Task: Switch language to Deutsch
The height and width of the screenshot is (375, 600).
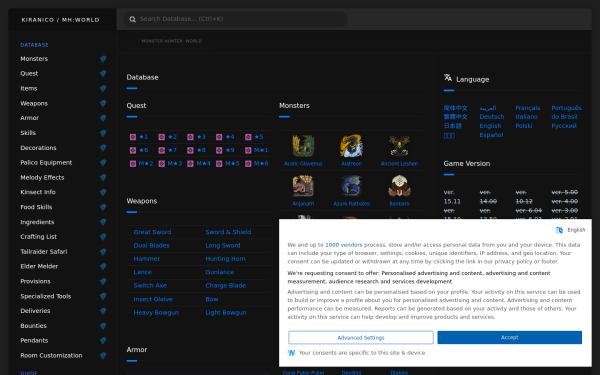Action: click(492, 117)
